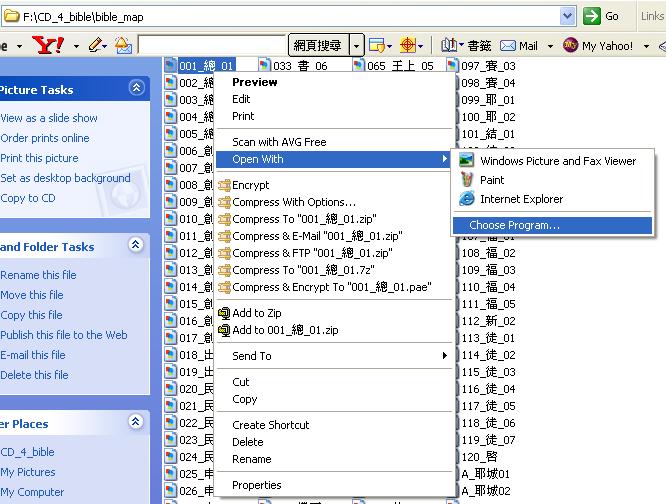Expand the address bar dropdown
The image size is (666, 504).
pos(568,16)
